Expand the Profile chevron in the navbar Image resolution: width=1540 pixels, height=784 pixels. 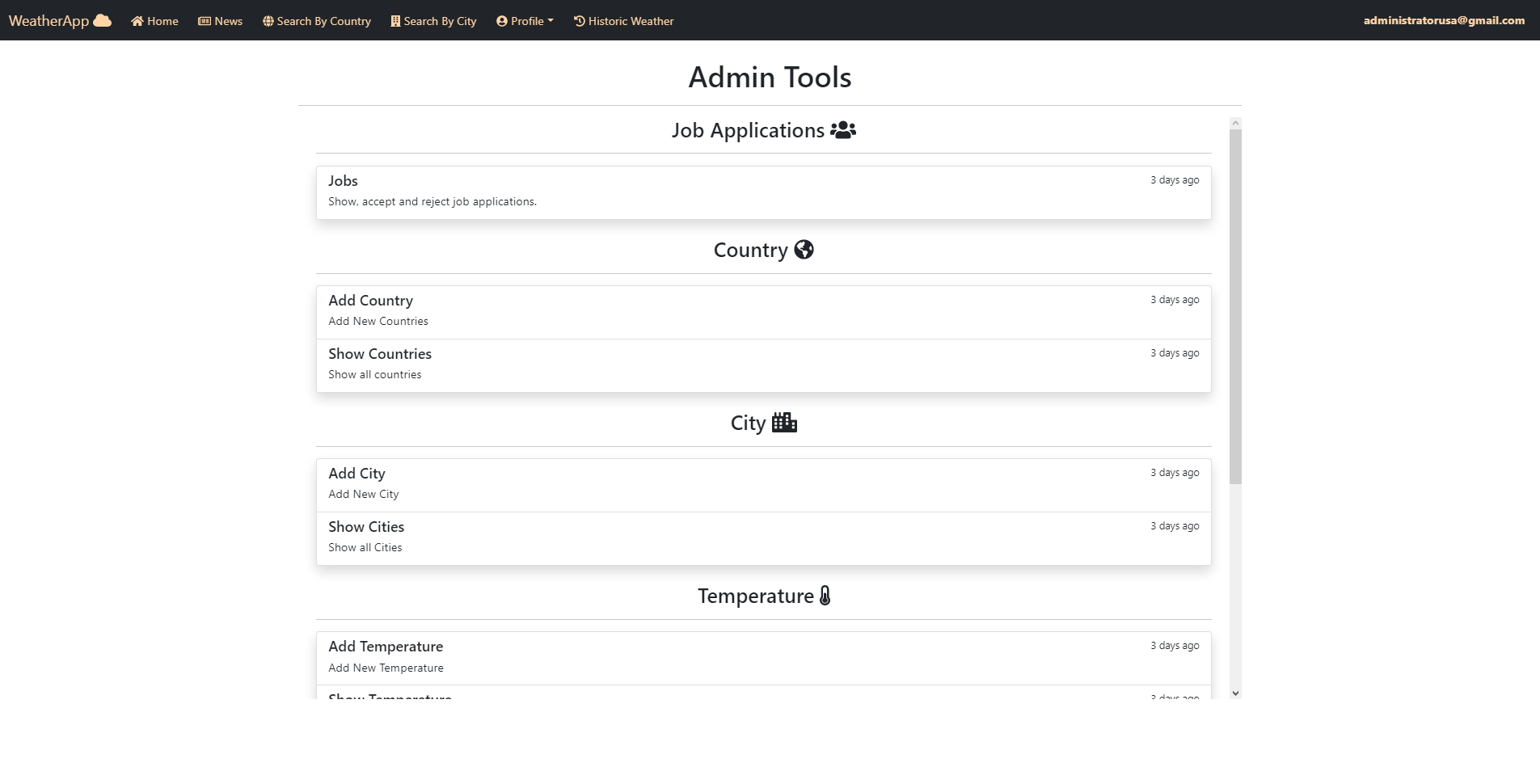click(550, 20)
